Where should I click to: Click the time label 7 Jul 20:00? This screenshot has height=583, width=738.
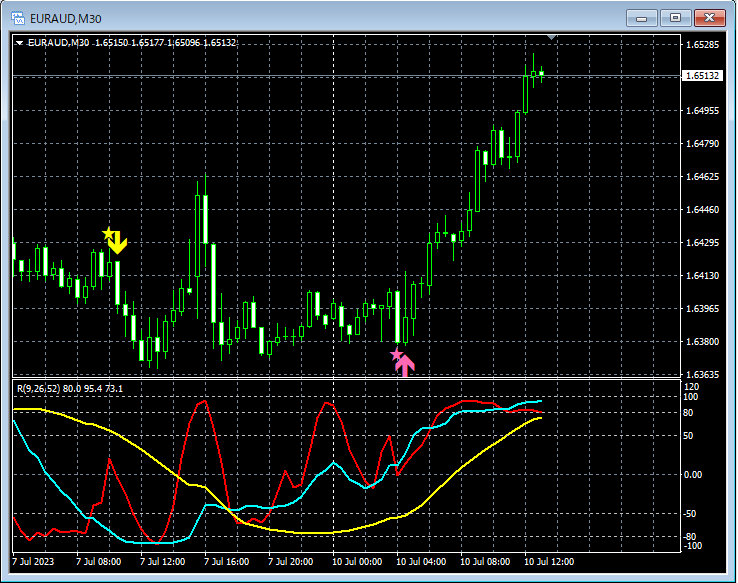coord(290,562)
